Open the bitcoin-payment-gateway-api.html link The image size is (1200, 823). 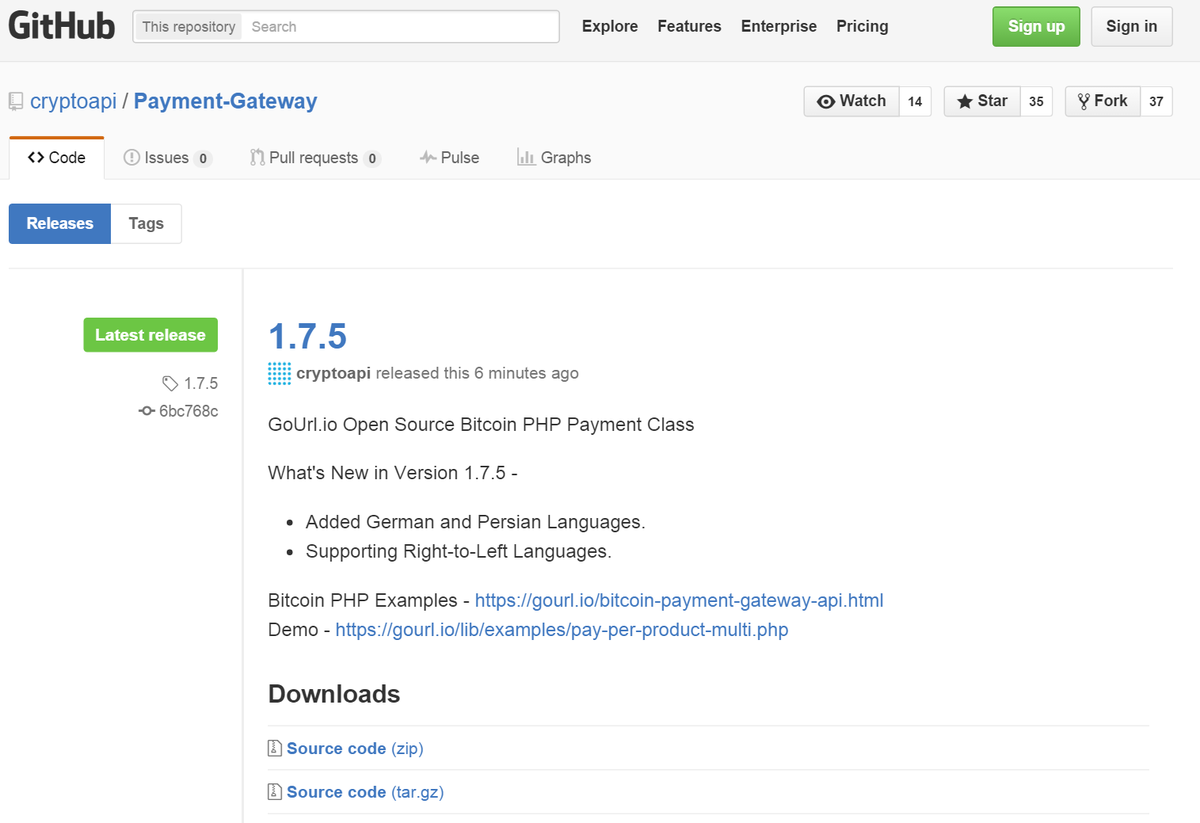click(679, 601)
